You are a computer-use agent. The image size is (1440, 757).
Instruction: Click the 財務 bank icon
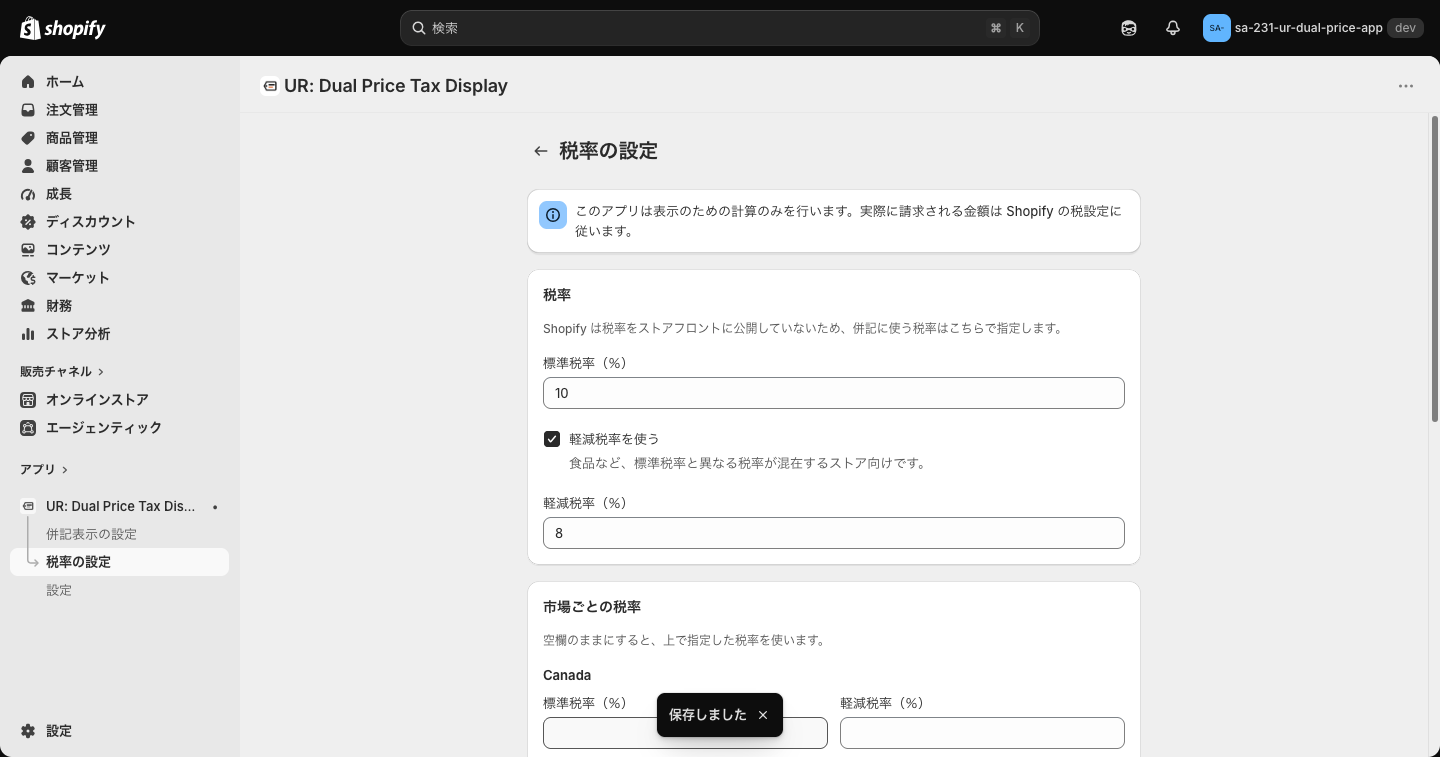tap(28, 306)
